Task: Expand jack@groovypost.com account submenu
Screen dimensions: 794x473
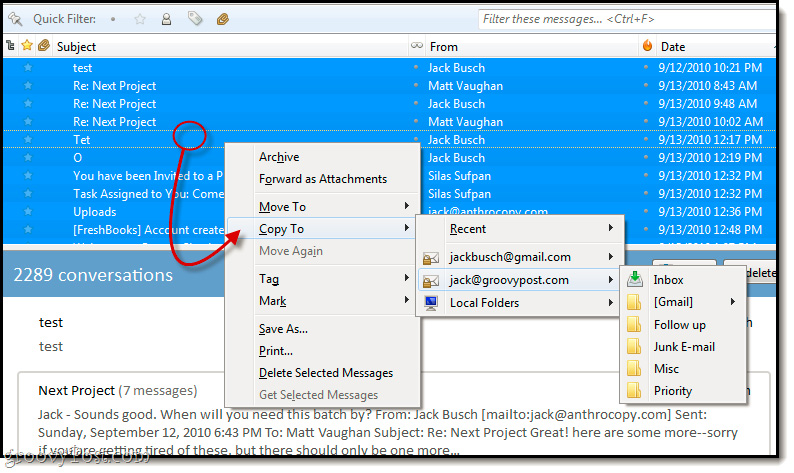Action: [519, 280]
